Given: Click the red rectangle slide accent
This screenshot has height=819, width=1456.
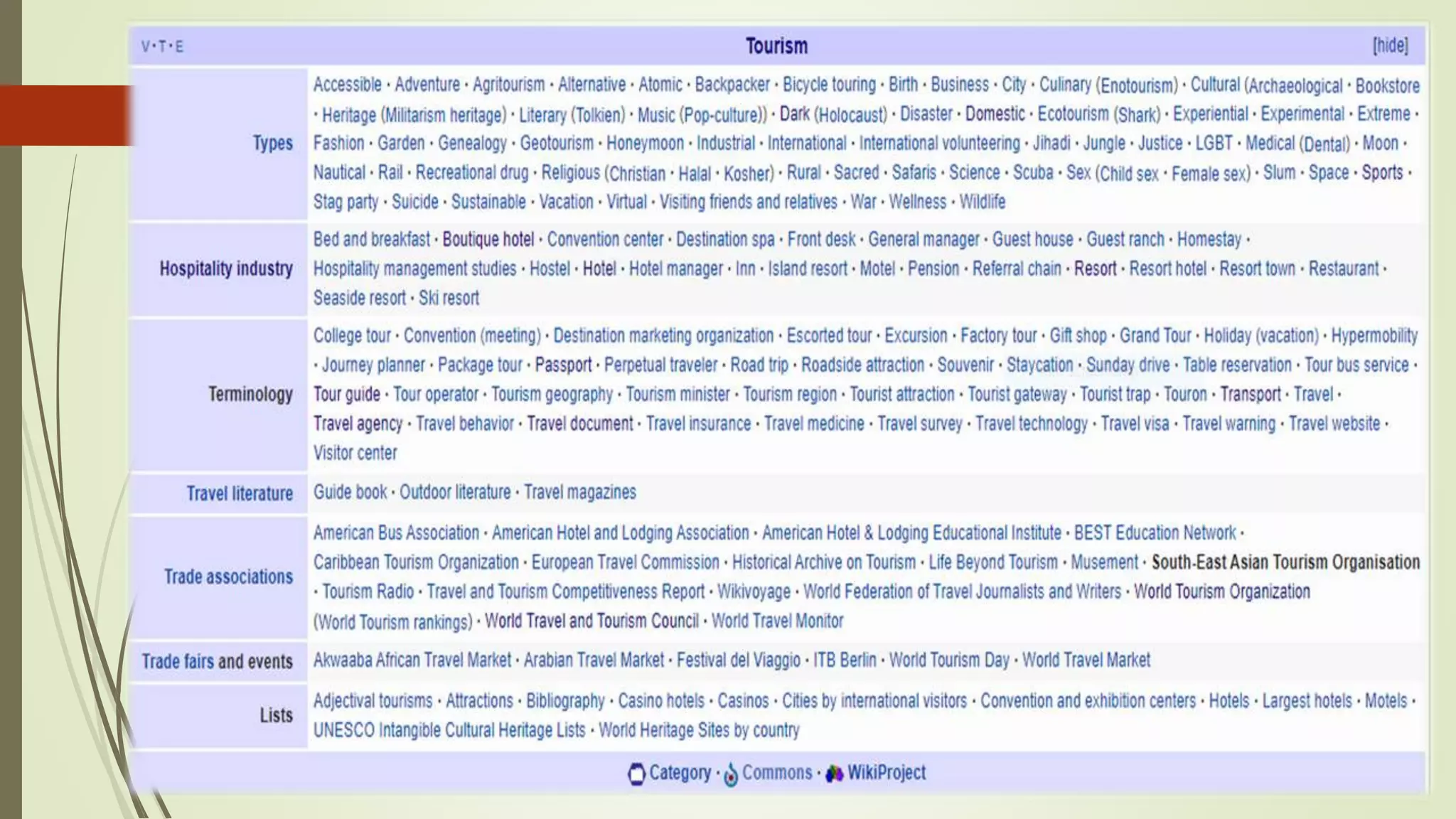Looking at the screenshot, I should point(65,115).
